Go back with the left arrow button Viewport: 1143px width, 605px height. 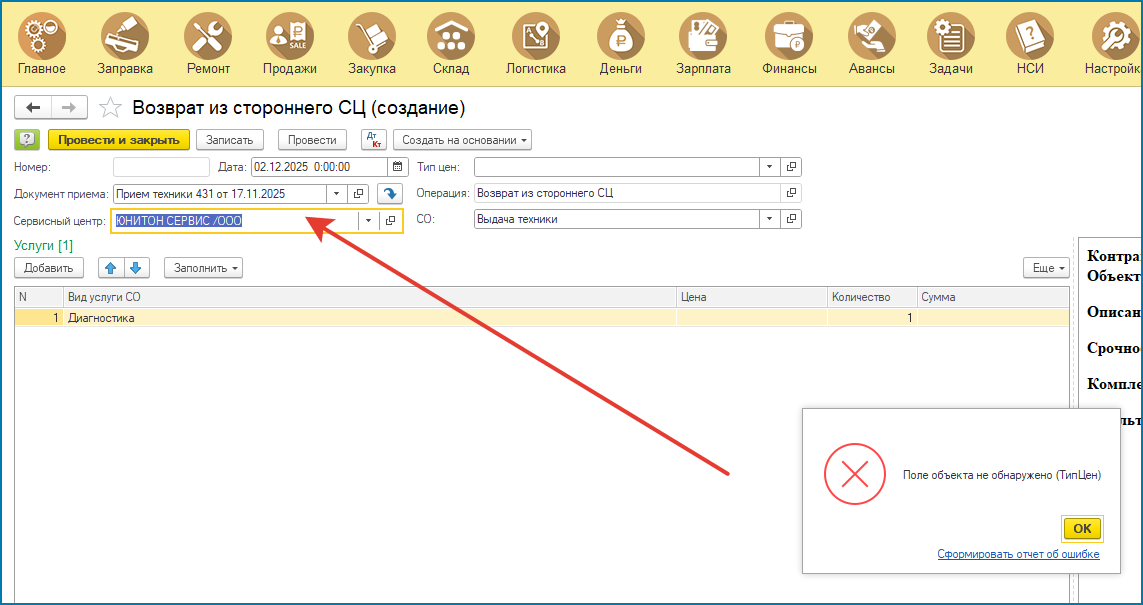tap(33, 108)
